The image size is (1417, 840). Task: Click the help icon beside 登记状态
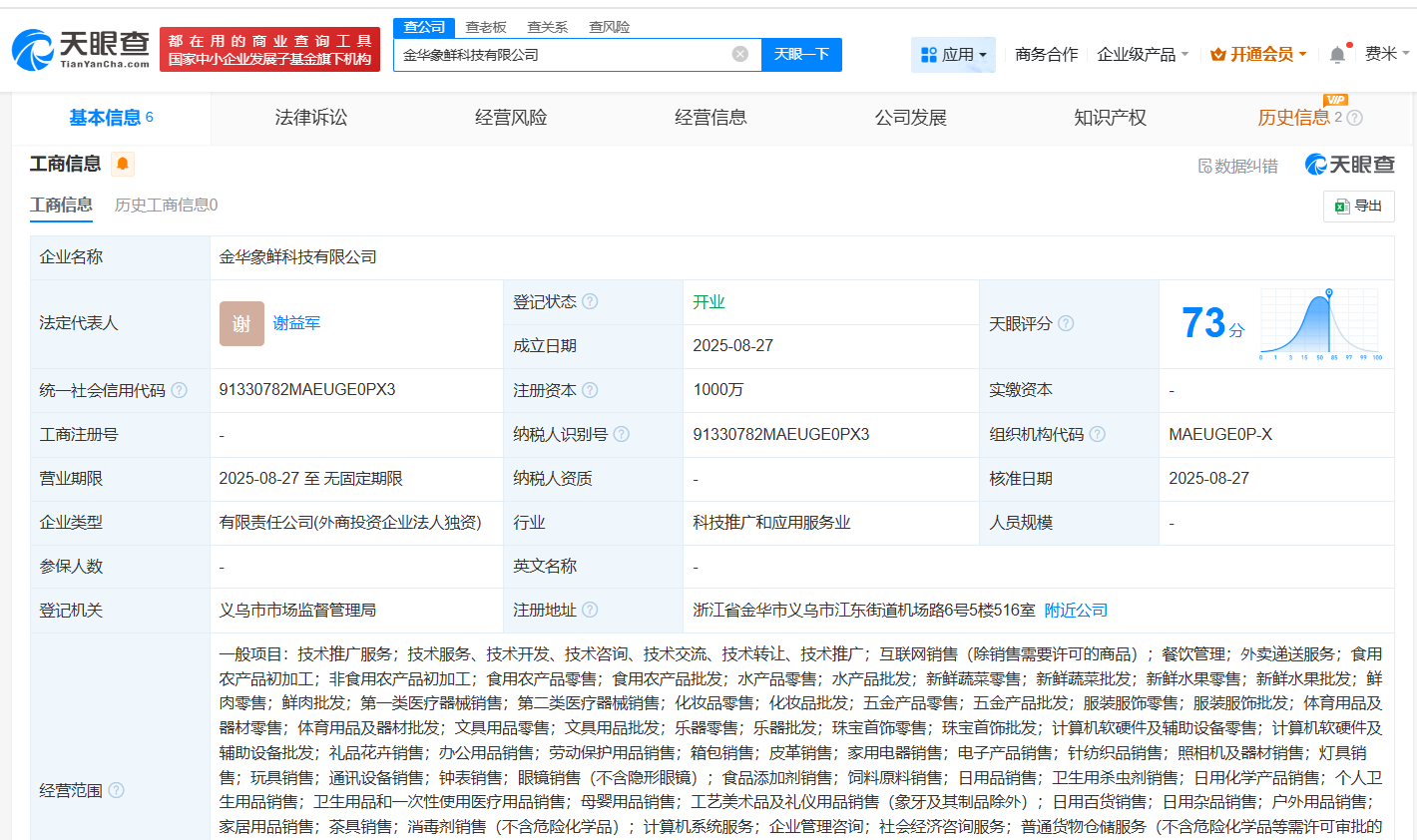point(590,301)
